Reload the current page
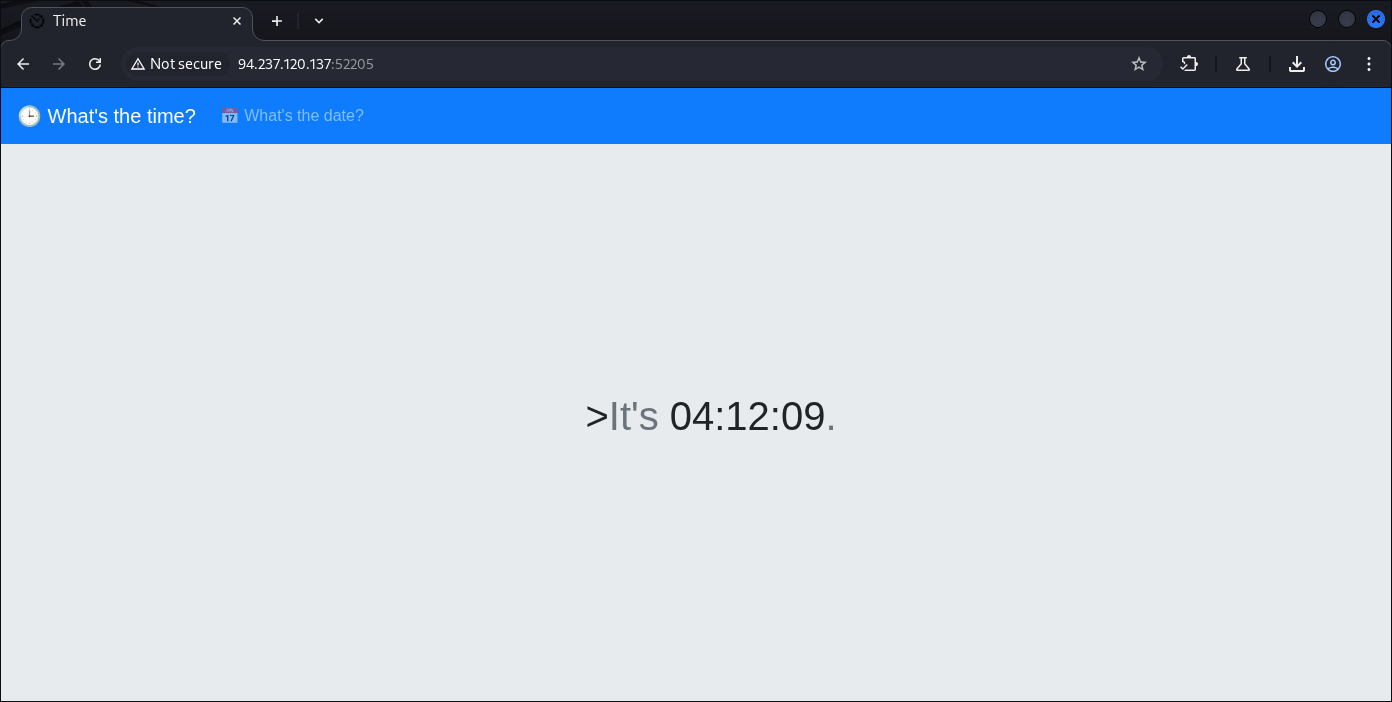The image size is (1392, 702). point(95,64)
